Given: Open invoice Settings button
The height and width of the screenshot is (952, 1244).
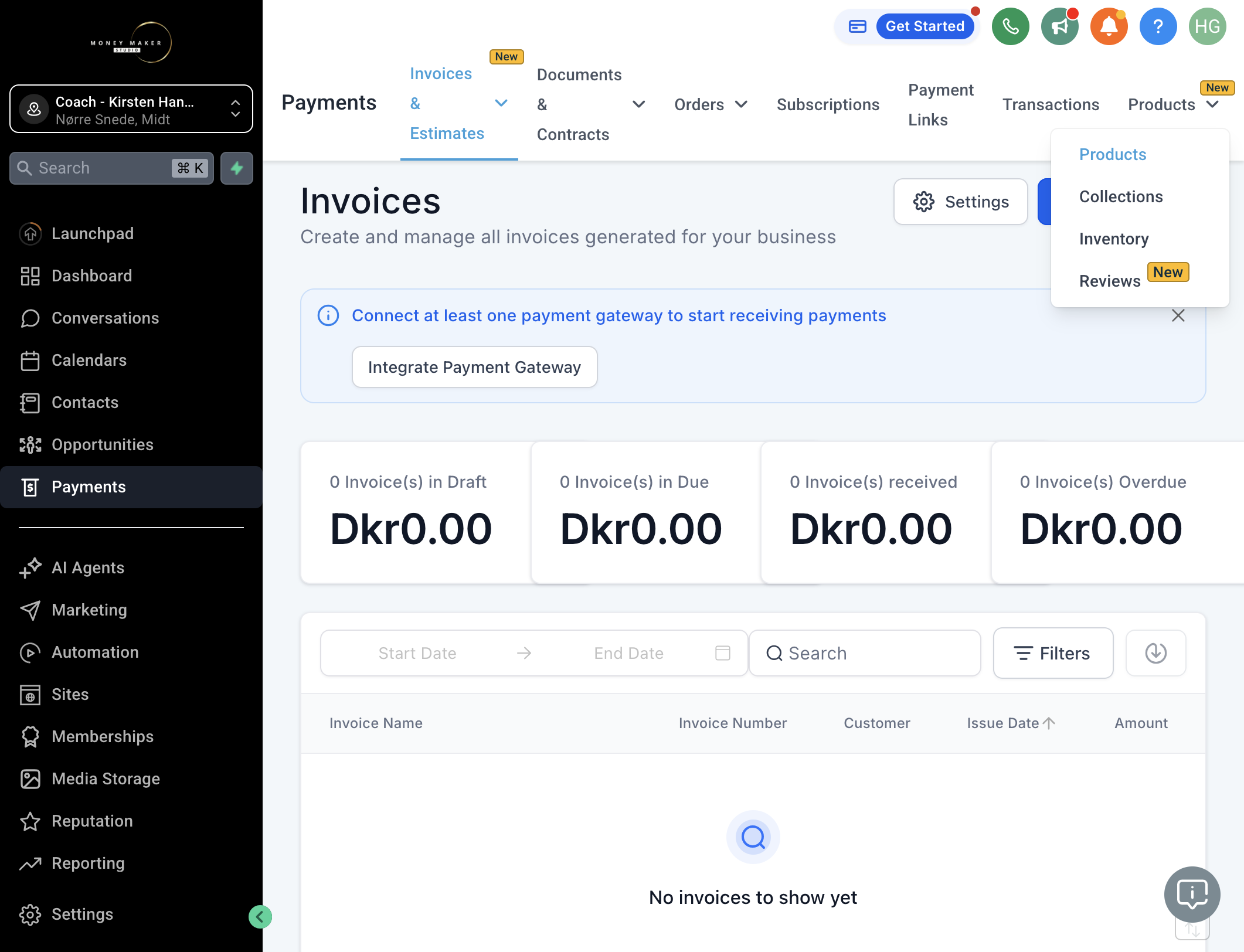Looking at the screenshot, I should pos(960,202).
